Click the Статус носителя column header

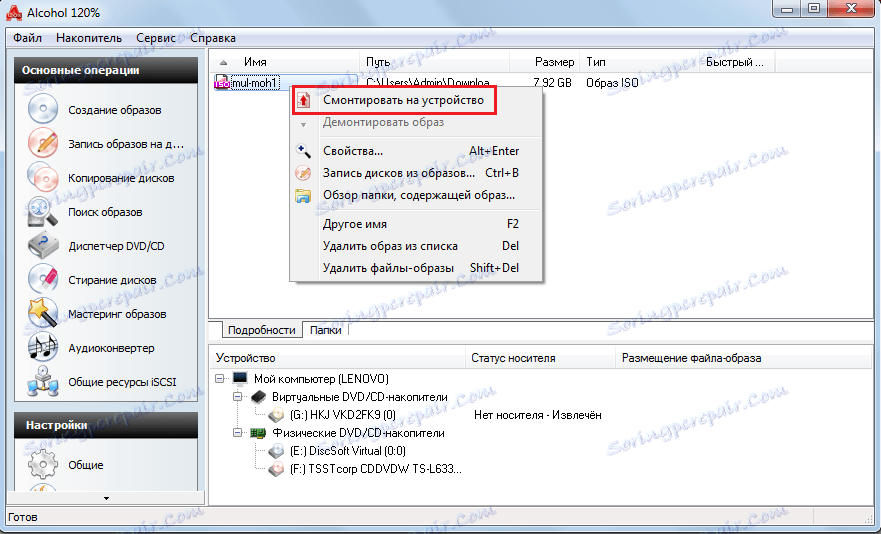(x=541, y=358)
